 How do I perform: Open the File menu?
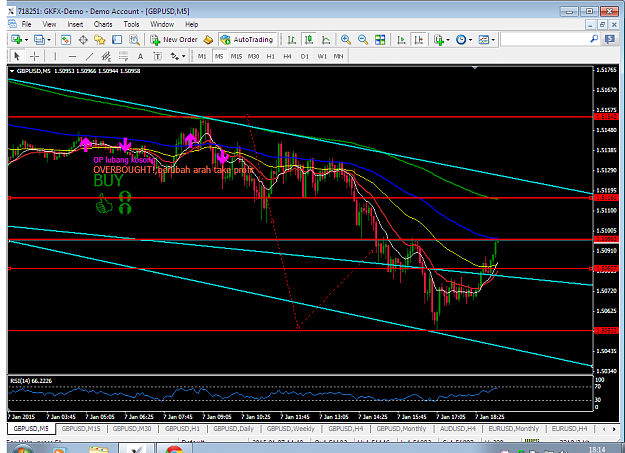pos(26,24)
